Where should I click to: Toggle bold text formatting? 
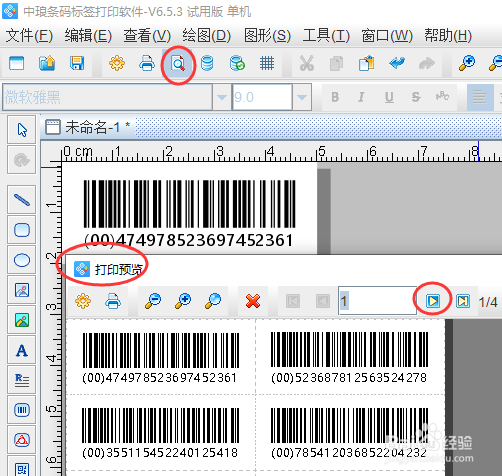[335, 97]
